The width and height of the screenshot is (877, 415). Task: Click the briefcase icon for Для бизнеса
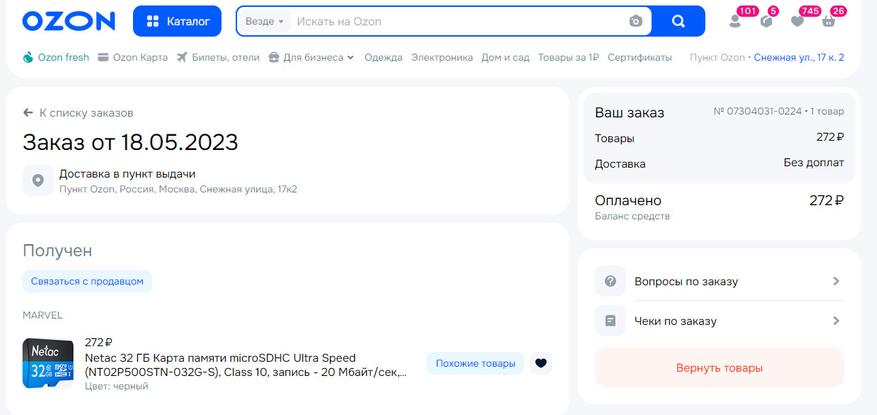pos(274,57)
